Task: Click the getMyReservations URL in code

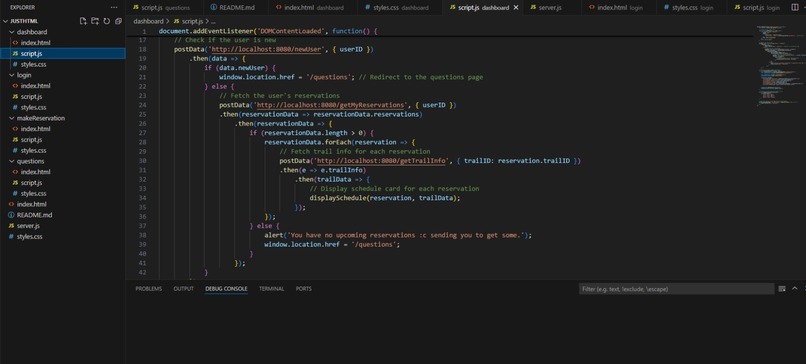Action: (332, 105)
